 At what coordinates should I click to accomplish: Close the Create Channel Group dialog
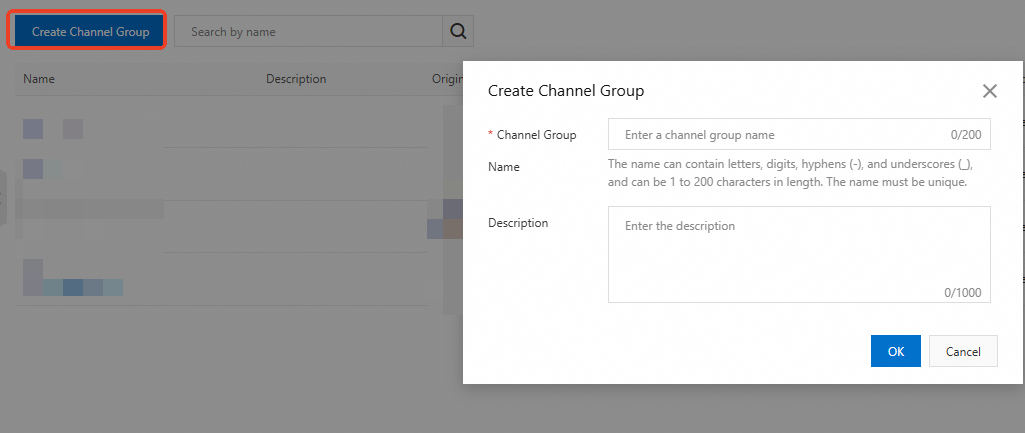point(990,91)
